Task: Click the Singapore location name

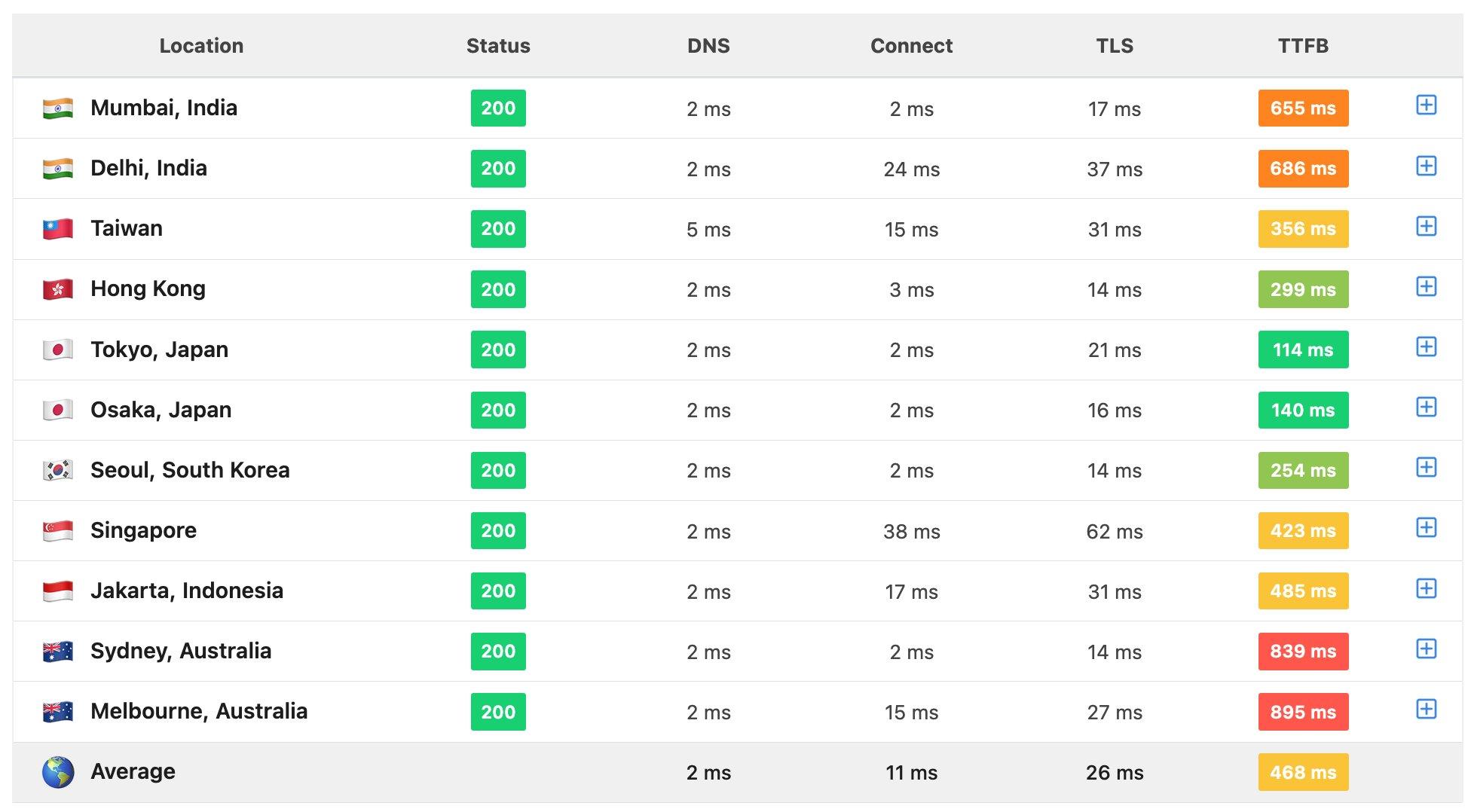Action: [x=143, y=530]
